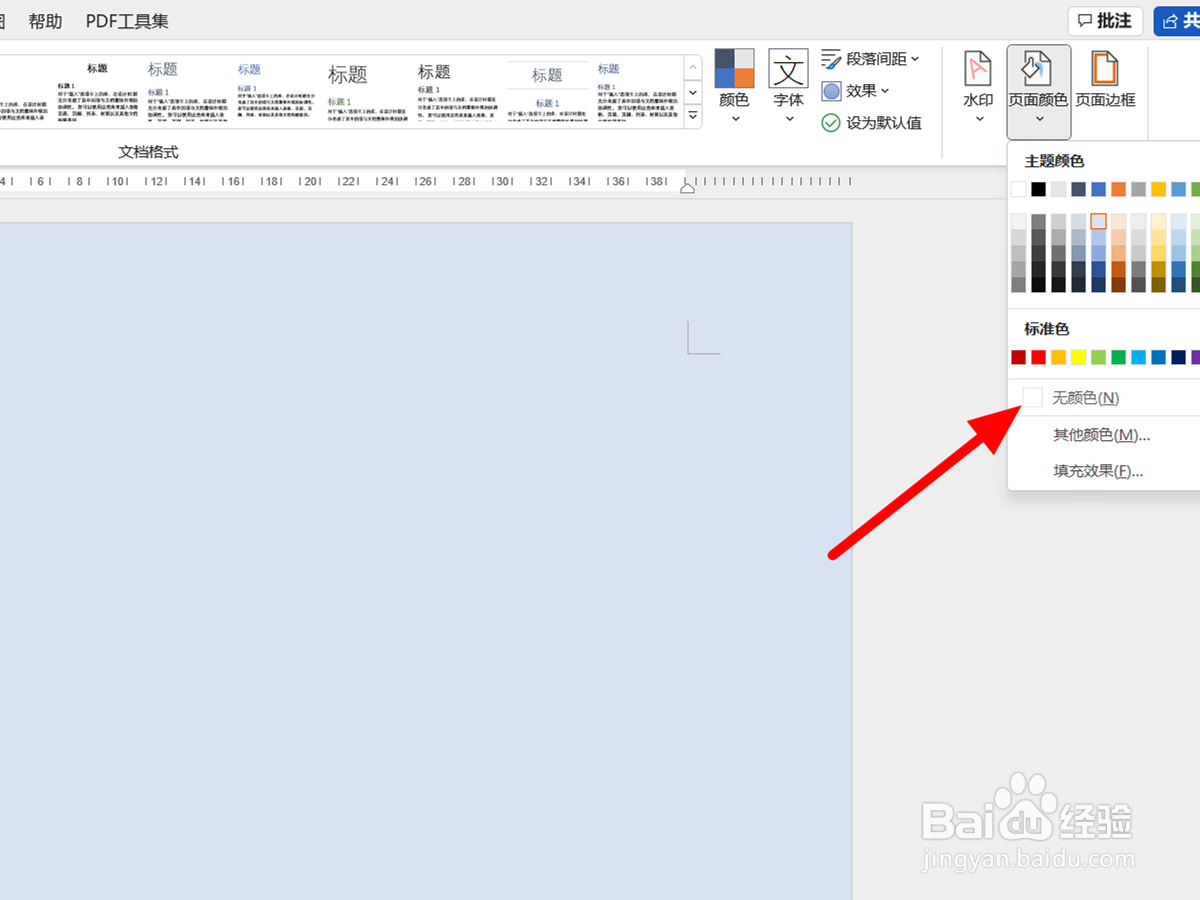Choose the light green standard color
Viewport: 1200px width, 900px height.
coord(1098,357)
